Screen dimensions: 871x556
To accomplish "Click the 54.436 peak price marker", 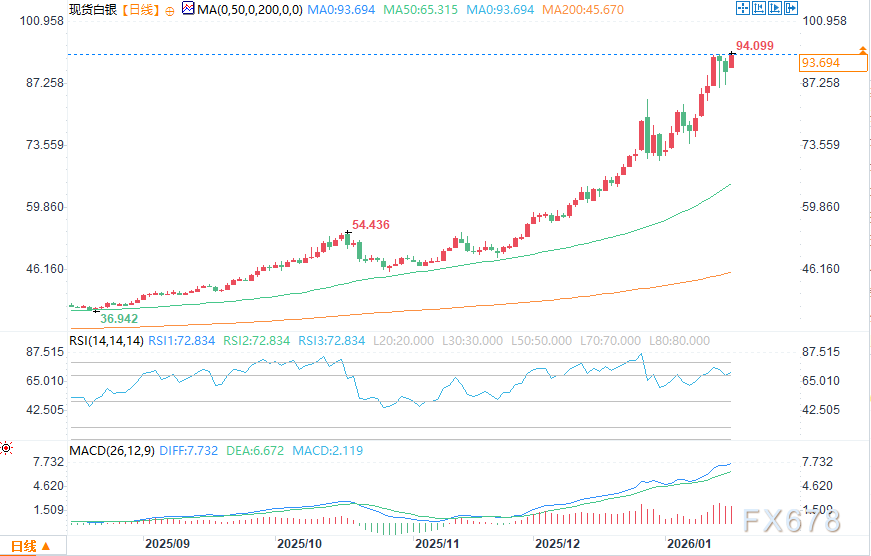I will [371, 225].
